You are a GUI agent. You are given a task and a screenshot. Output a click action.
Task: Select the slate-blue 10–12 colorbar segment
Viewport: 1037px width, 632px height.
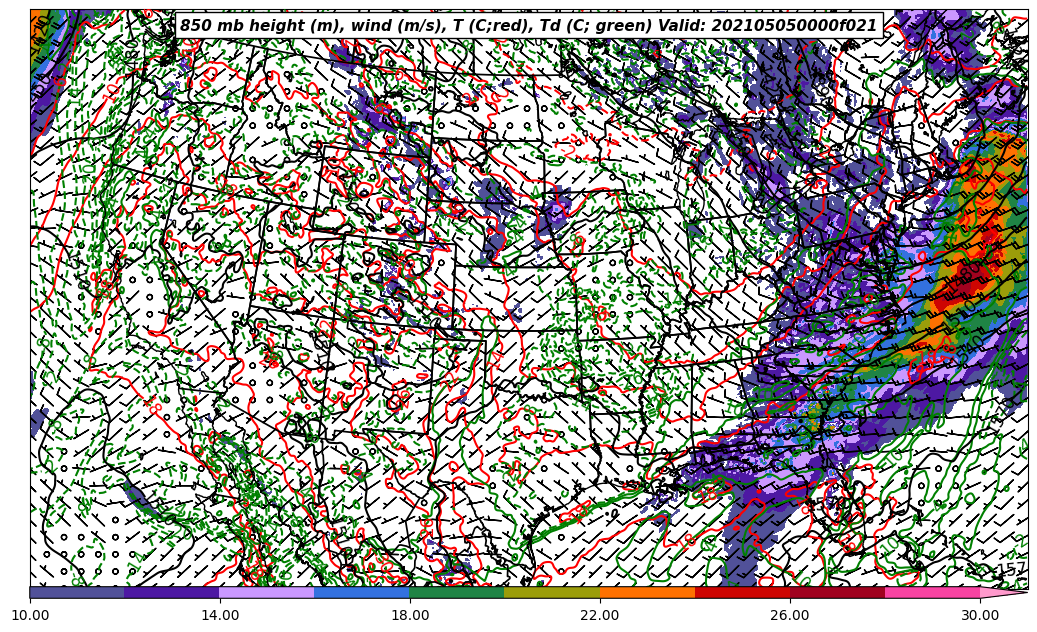point(77,592)
